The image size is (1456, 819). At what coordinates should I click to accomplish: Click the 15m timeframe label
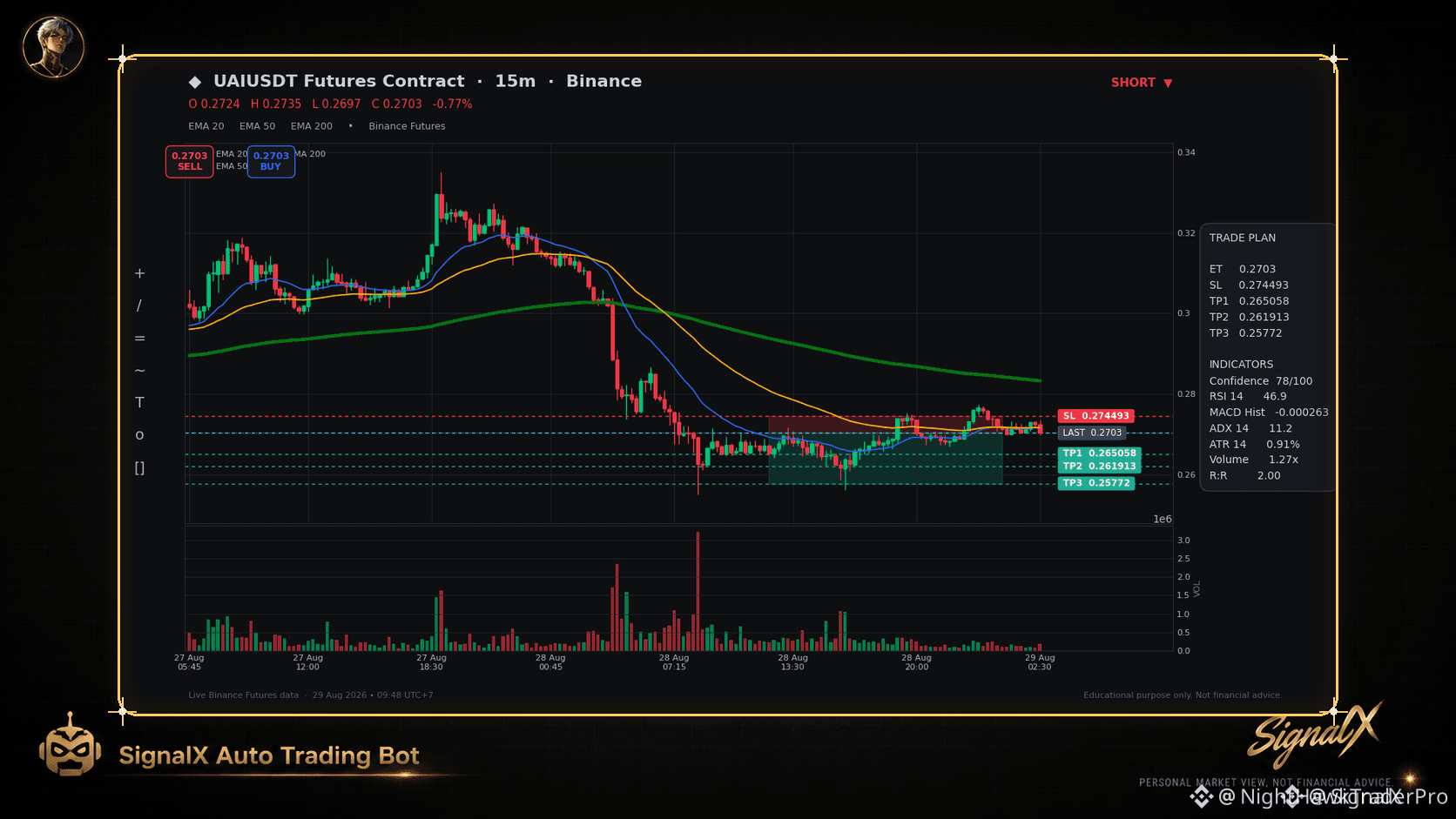coord(516,81)
